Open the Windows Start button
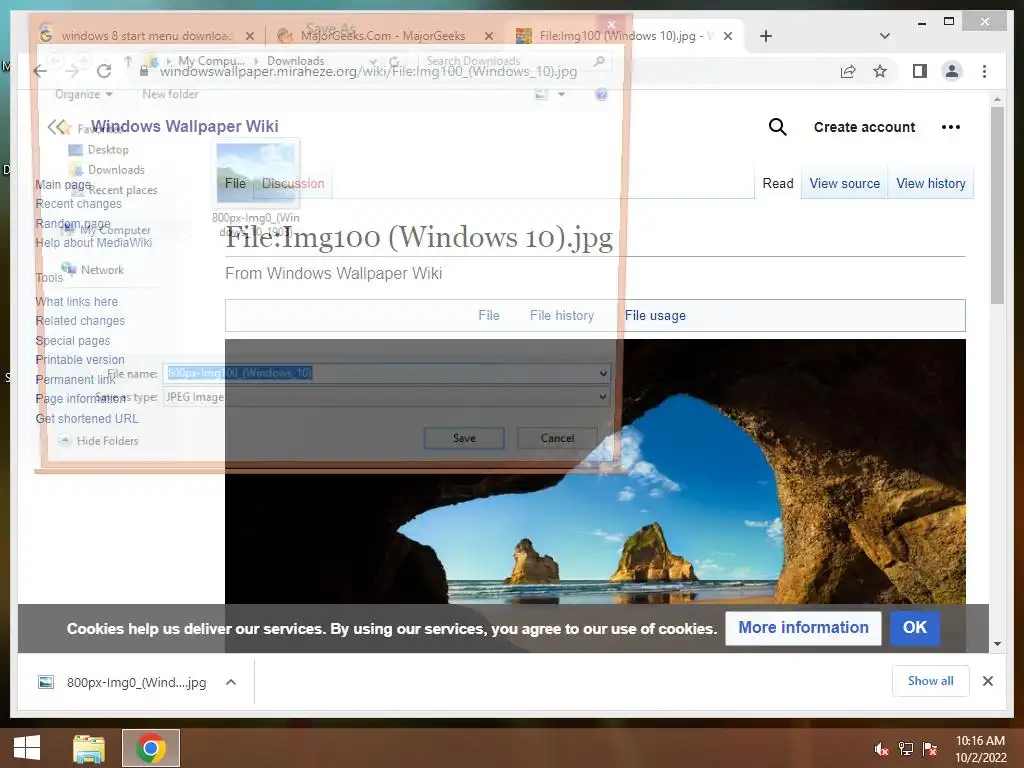1024x768 pixels. (27, 748)
